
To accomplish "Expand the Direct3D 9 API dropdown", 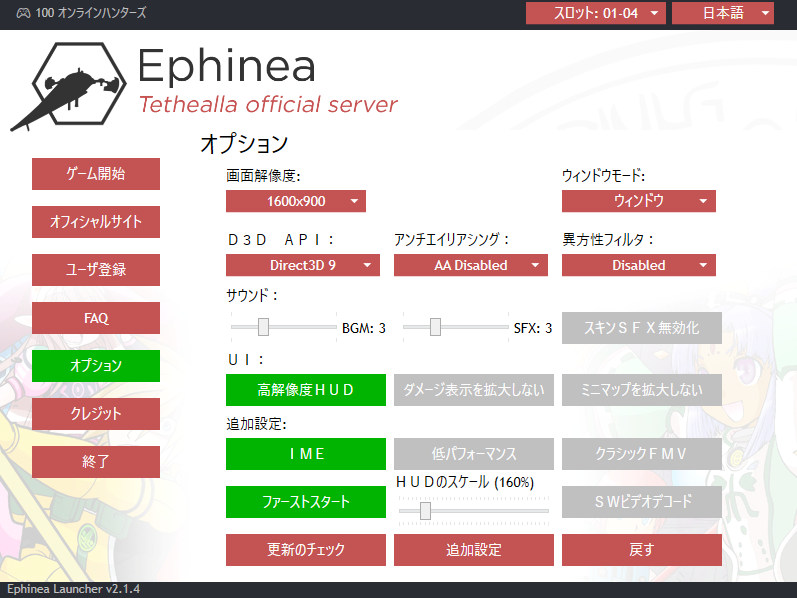I will click(x=303, y=265).
